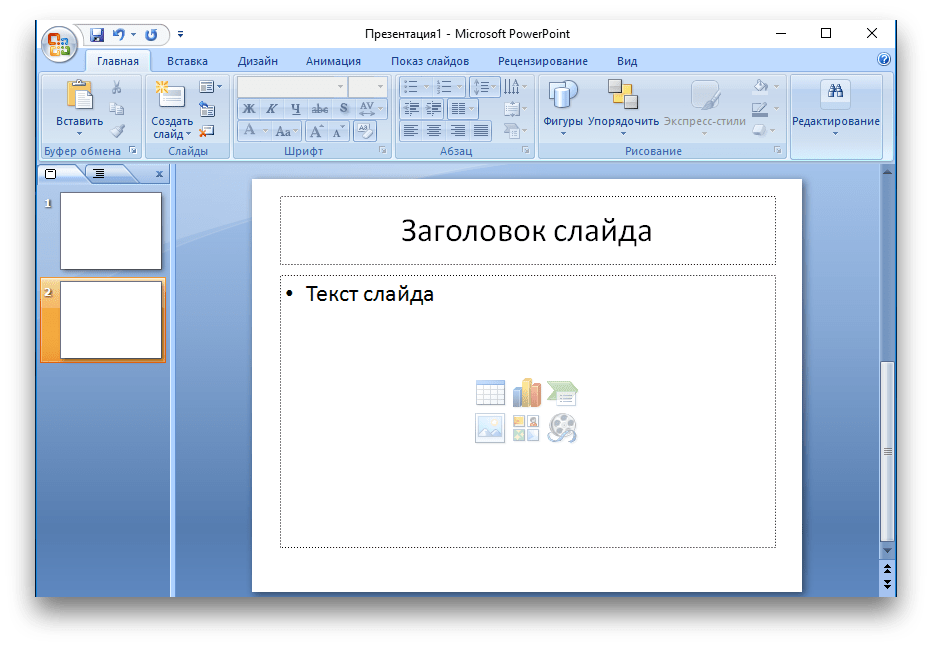The height and width of the screenshot is (647, 932).
Task: Click the Создать слайд button
Action: [171, 96]
